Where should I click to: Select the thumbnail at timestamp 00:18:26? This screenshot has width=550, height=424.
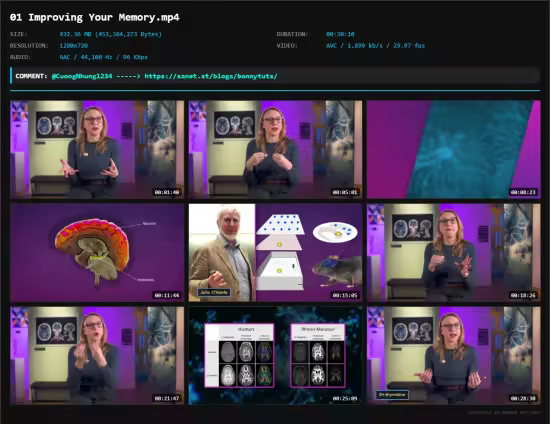tap(454, 253)
